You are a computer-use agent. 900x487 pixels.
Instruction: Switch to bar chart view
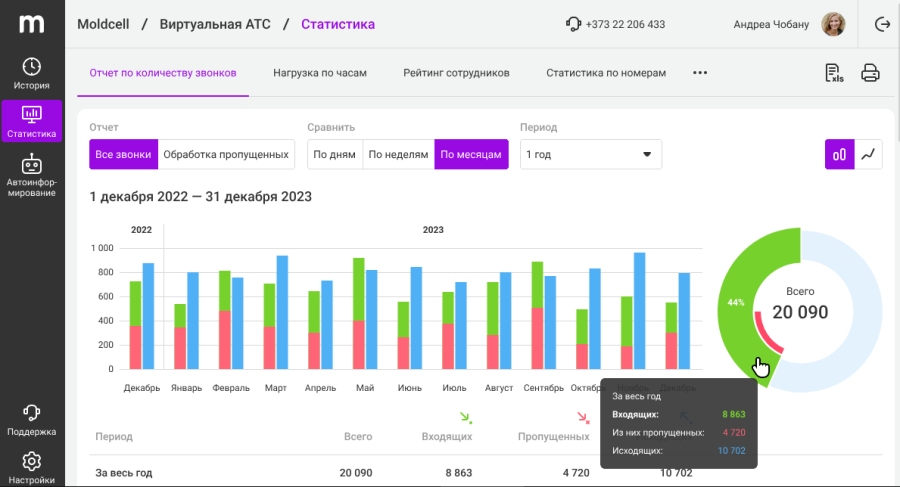tap(839, 154)
